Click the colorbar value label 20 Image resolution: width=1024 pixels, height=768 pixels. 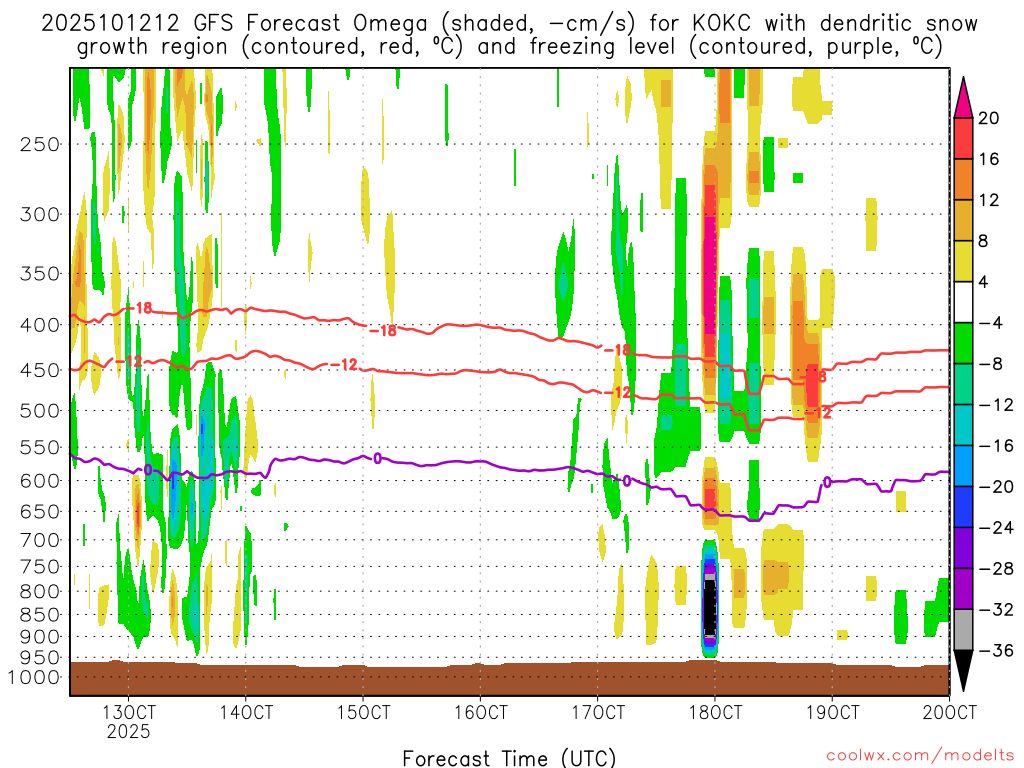[x=989, y=118]
